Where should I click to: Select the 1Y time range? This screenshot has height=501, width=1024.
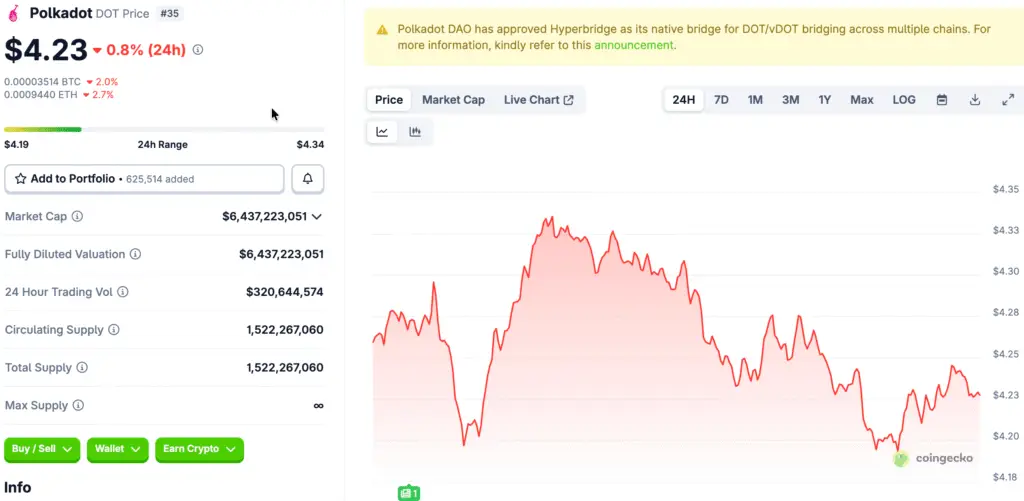825,100
